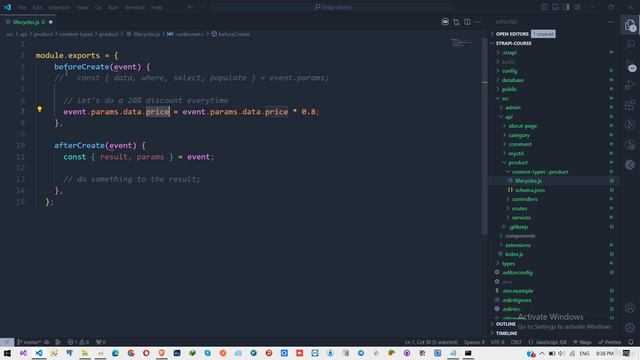Viewport: 640px width, 360px height.
Task: Open index.js in the explorer
Action: click(514, 254)
